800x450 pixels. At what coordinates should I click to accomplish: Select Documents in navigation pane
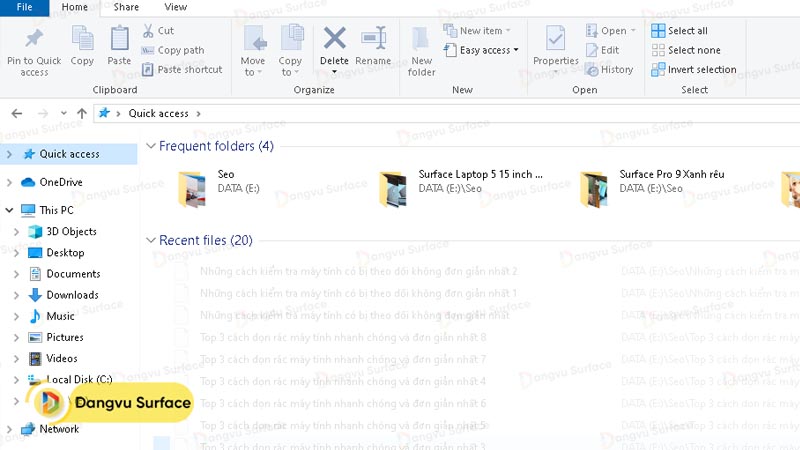point(73,274)
